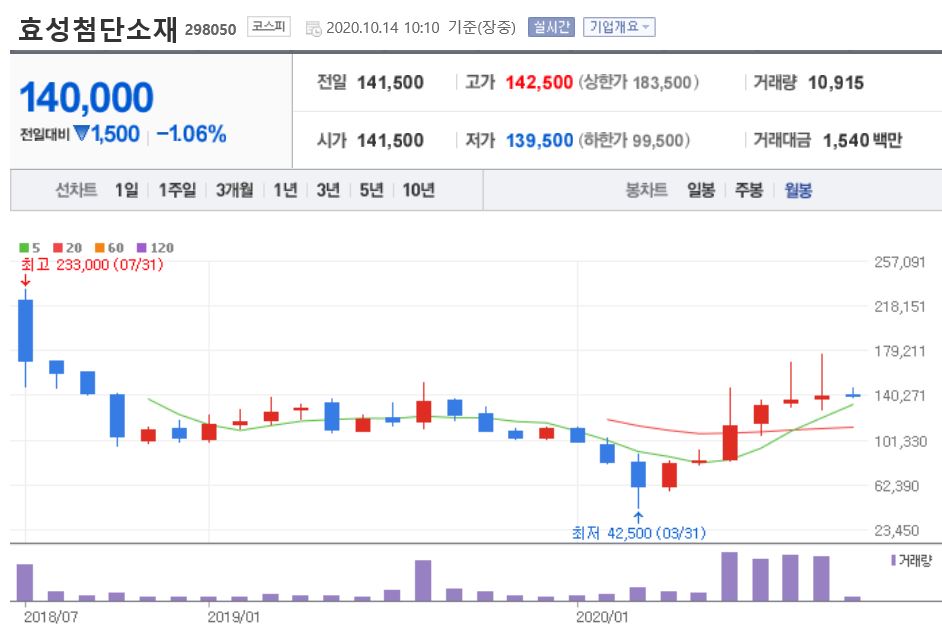
Task: Click the 2019/01 x-axis date label
Action: [x=234, y=617]
